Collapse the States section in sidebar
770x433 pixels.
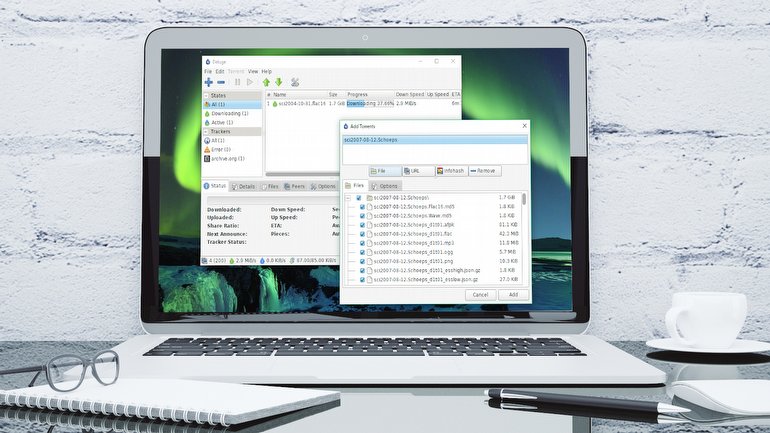207,95
